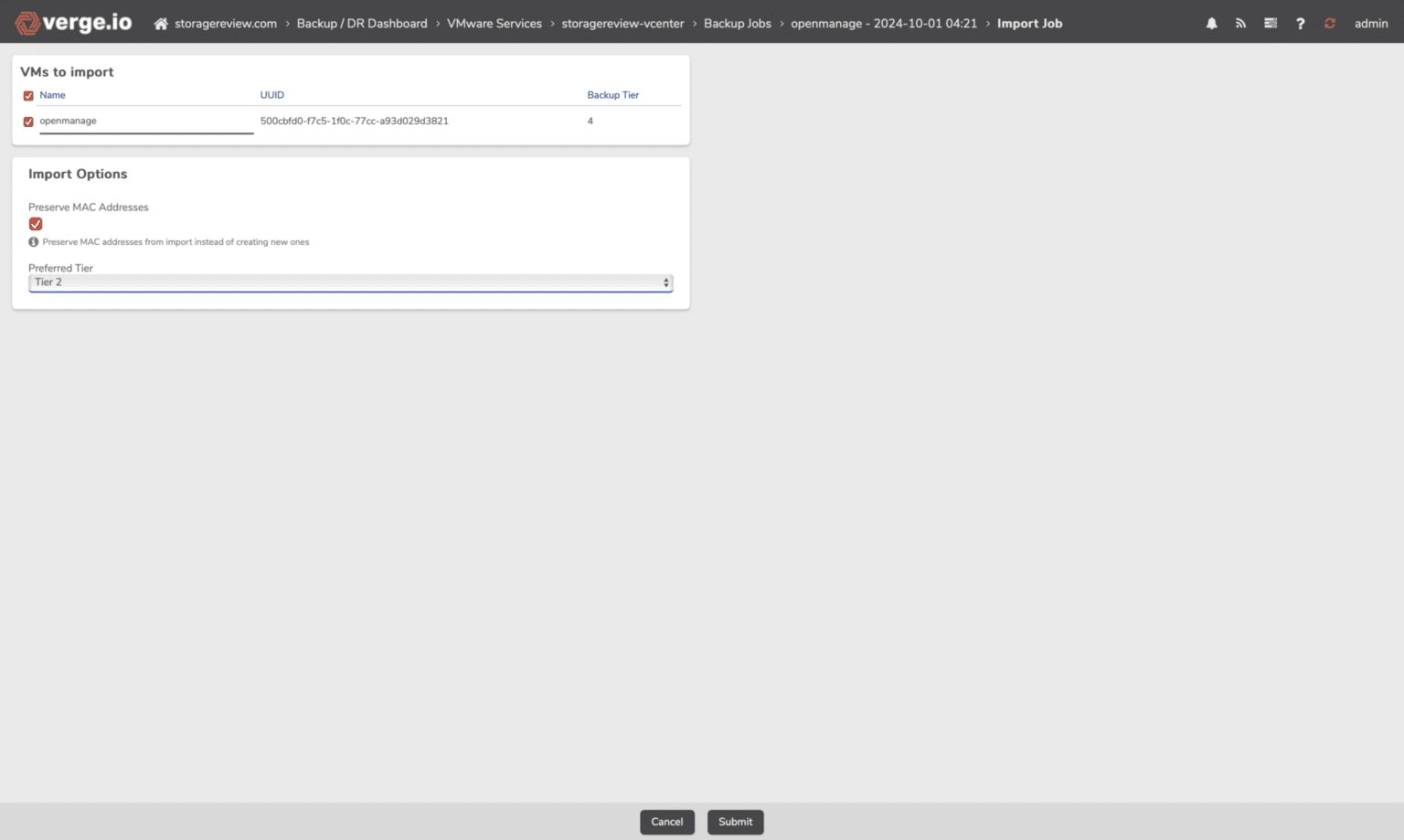Click the info icon below Preserve MAC
The image size is (1404, 840).
pos(34,242)
